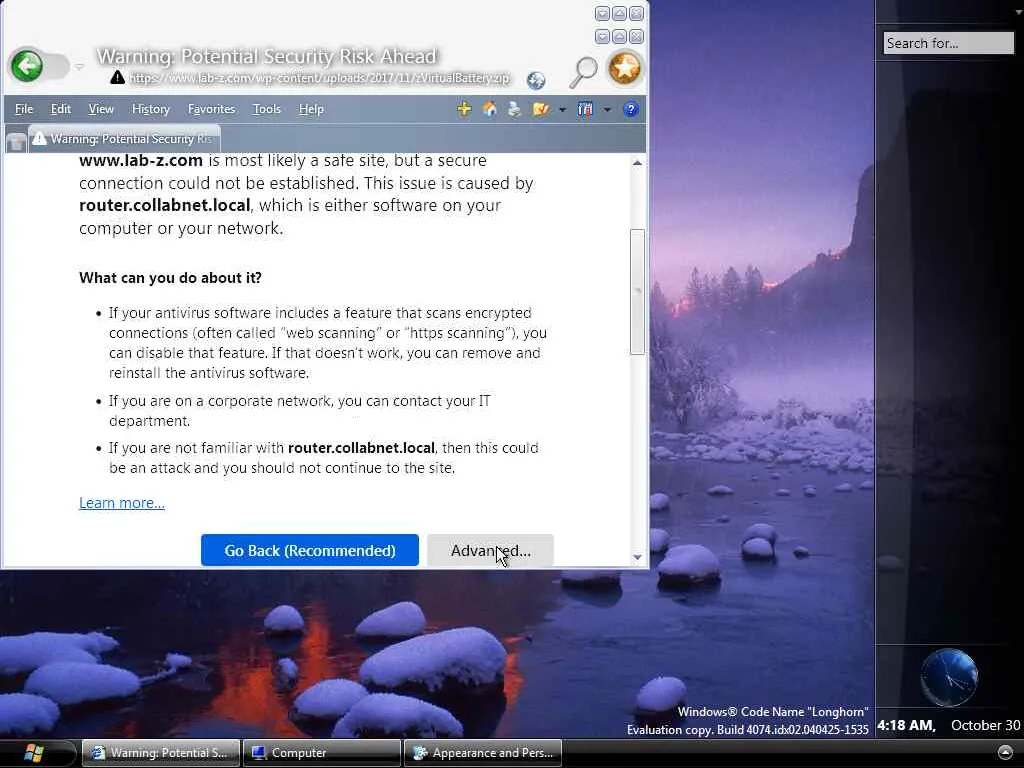Expand the arrow next to folder icon
The height and width of the screenshot is (768, 1024).
(x=562, y=110)
